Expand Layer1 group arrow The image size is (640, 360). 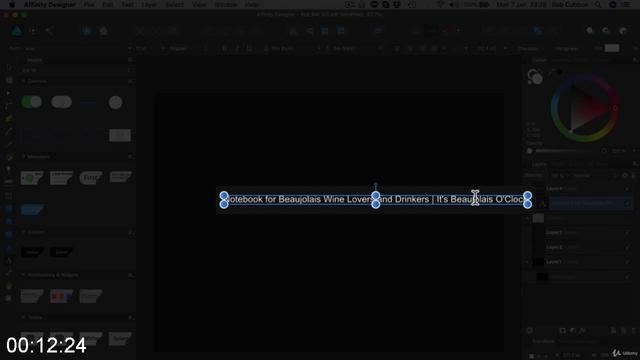[x=527, y=262]
